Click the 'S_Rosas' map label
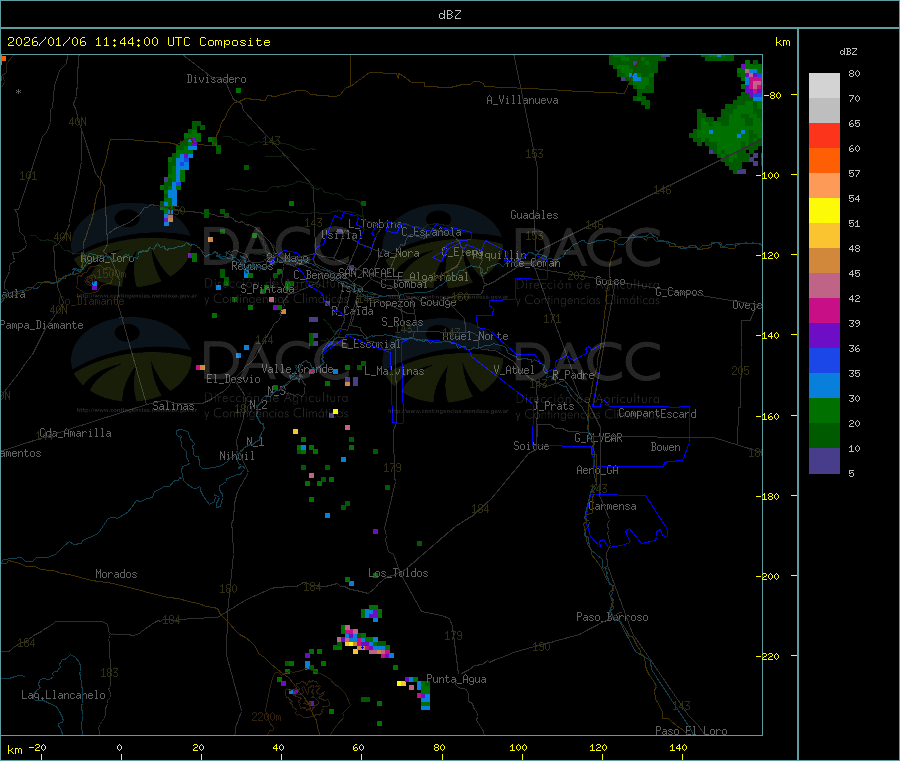 (402, 322)
